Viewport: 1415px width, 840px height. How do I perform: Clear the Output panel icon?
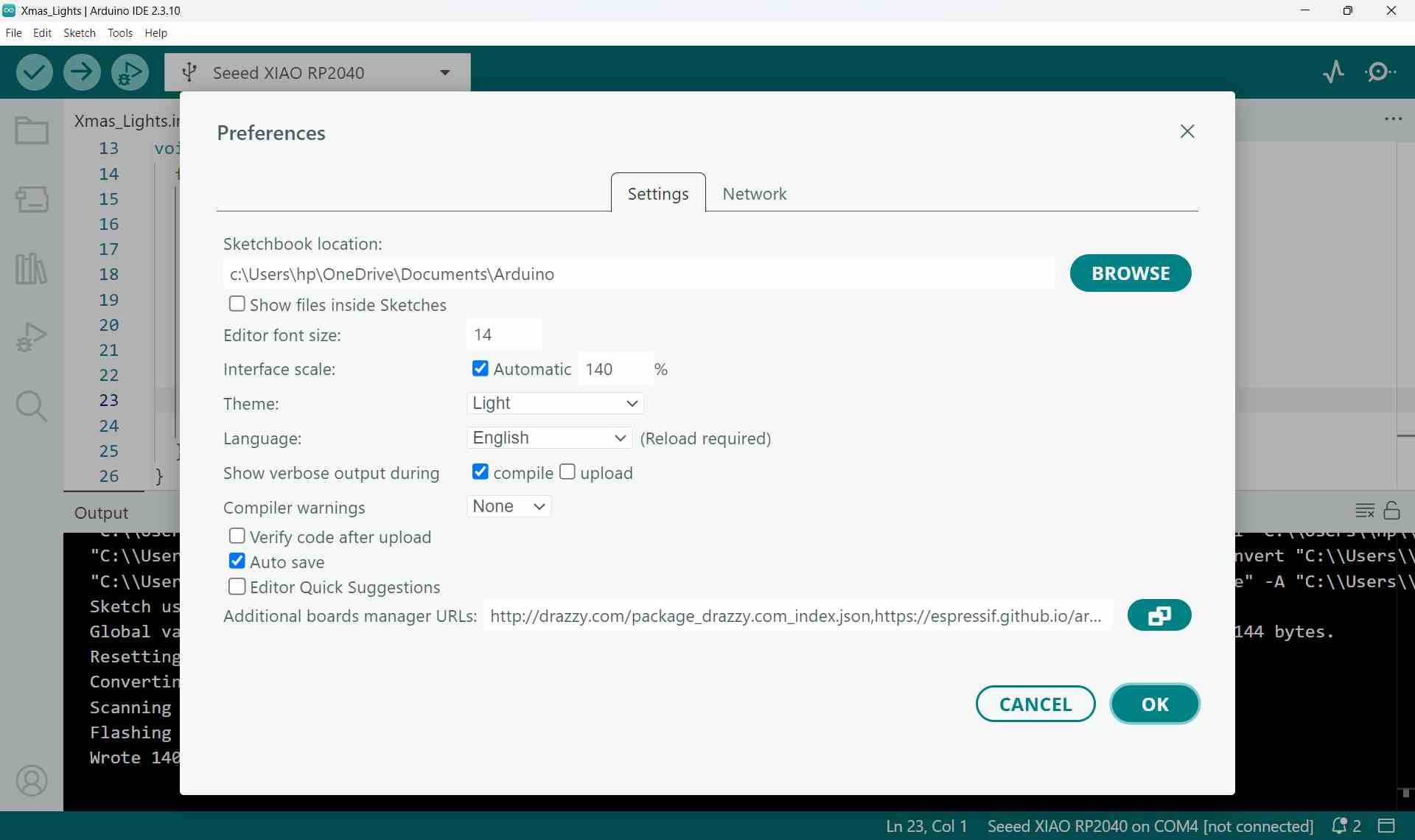(x=1365, y=511)
